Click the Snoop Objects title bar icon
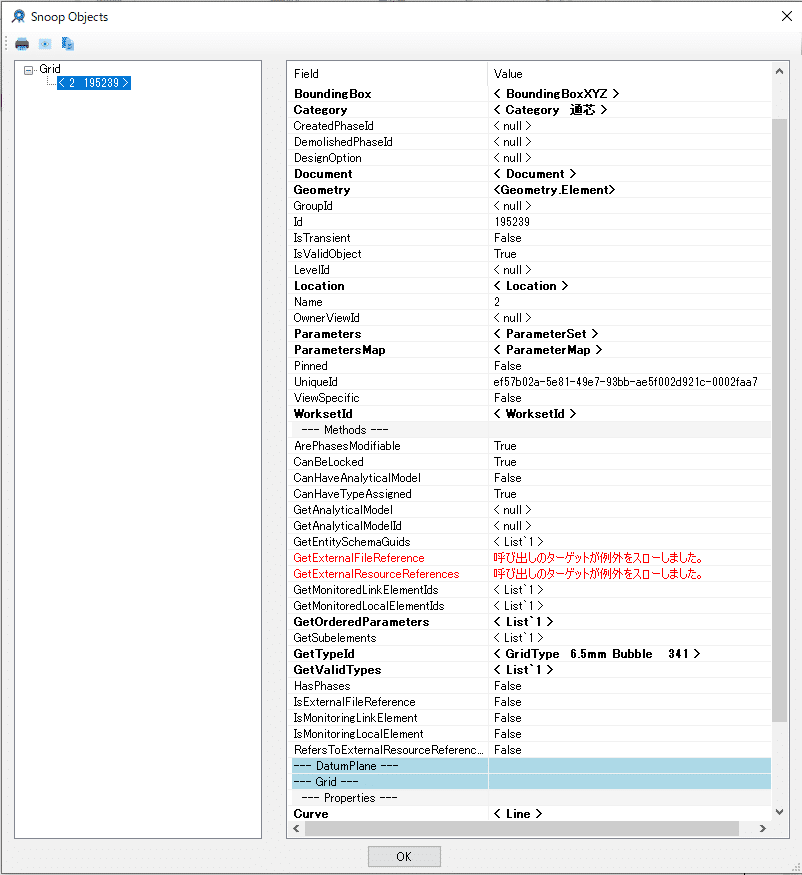Image resolution: width=802 pixels, height=875 pixels. click(18, 17)
